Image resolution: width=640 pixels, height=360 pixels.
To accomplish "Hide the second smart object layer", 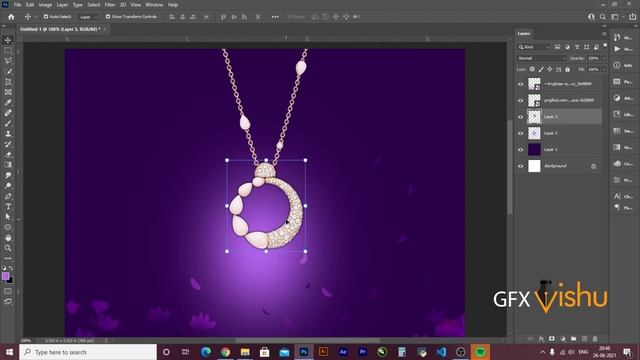I will tap(520, 100).
